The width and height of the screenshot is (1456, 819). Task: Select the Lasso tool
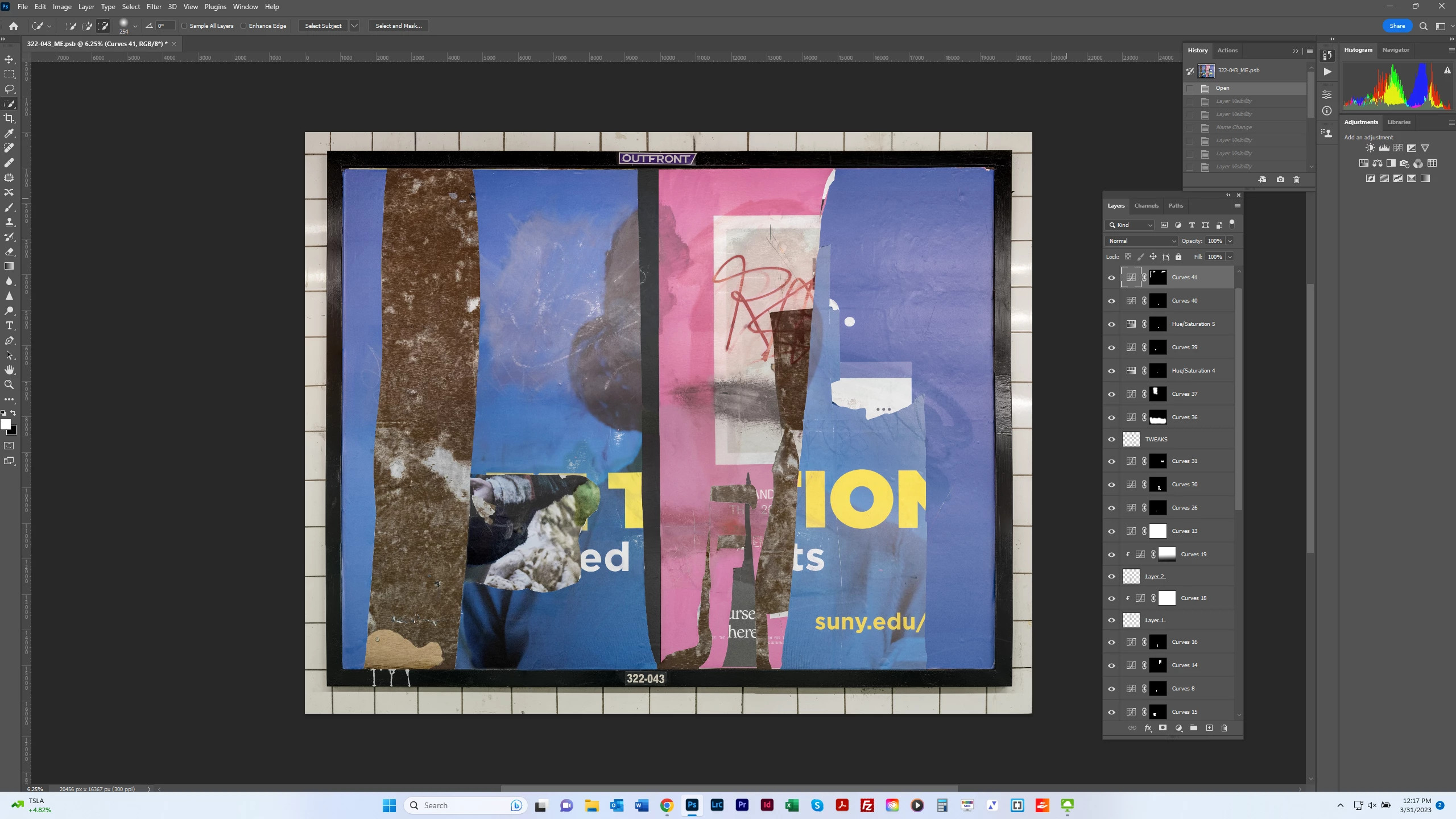click(x=9, y=89)
